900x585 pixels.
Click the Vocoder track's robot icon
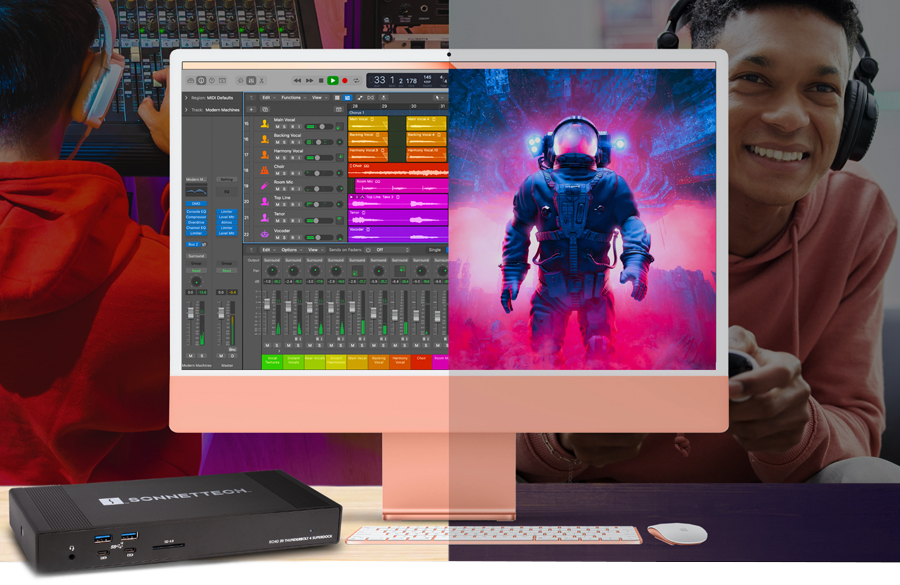(265, 234)
